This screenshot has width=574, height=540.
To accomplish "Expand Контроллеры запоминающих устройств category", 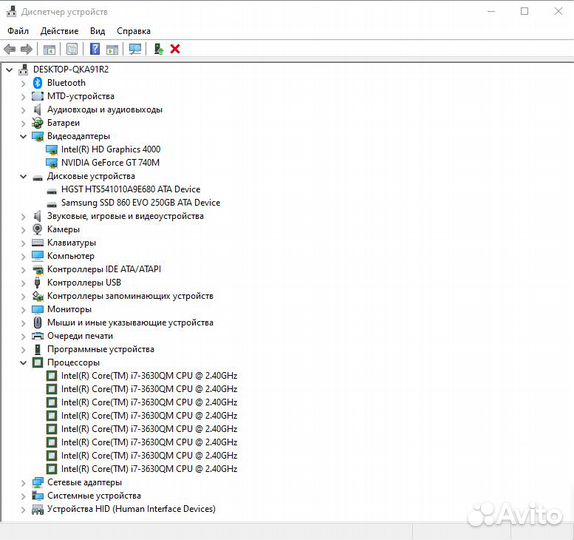I will pyautogui.click(x=23, y=297).
